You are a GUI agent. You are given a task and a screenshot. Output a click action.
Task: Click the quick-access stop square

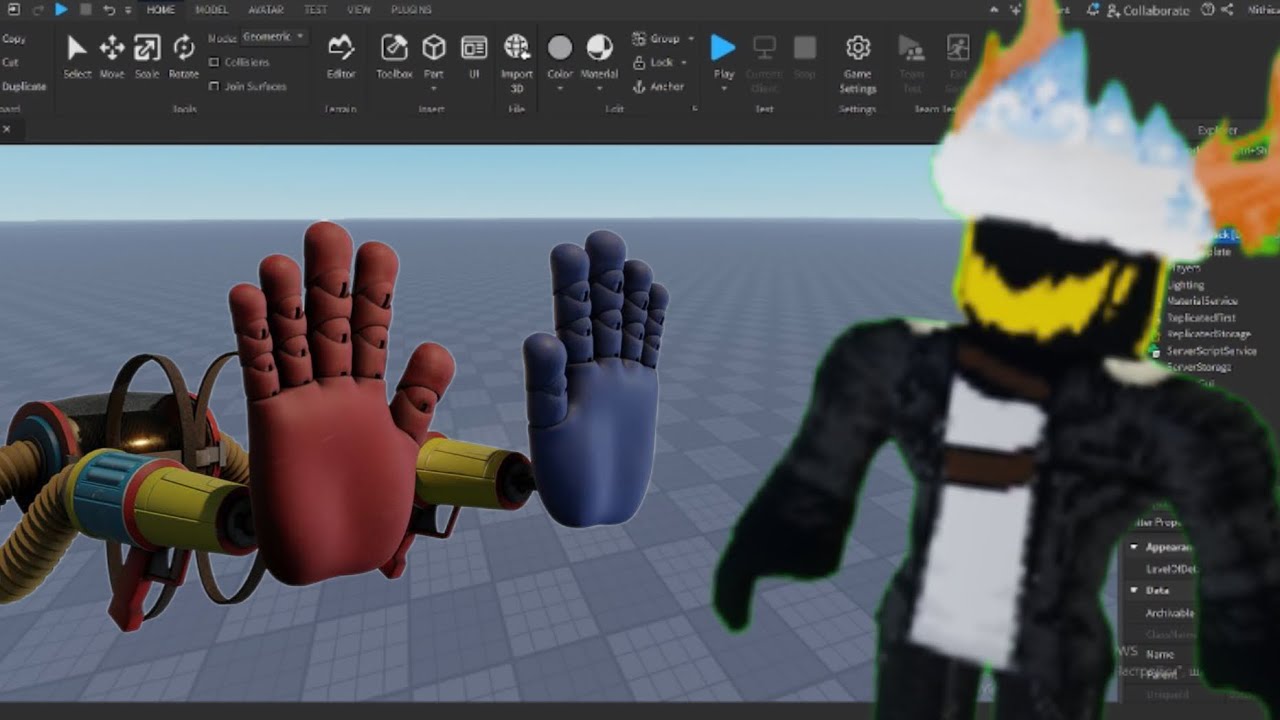(86, 9)
